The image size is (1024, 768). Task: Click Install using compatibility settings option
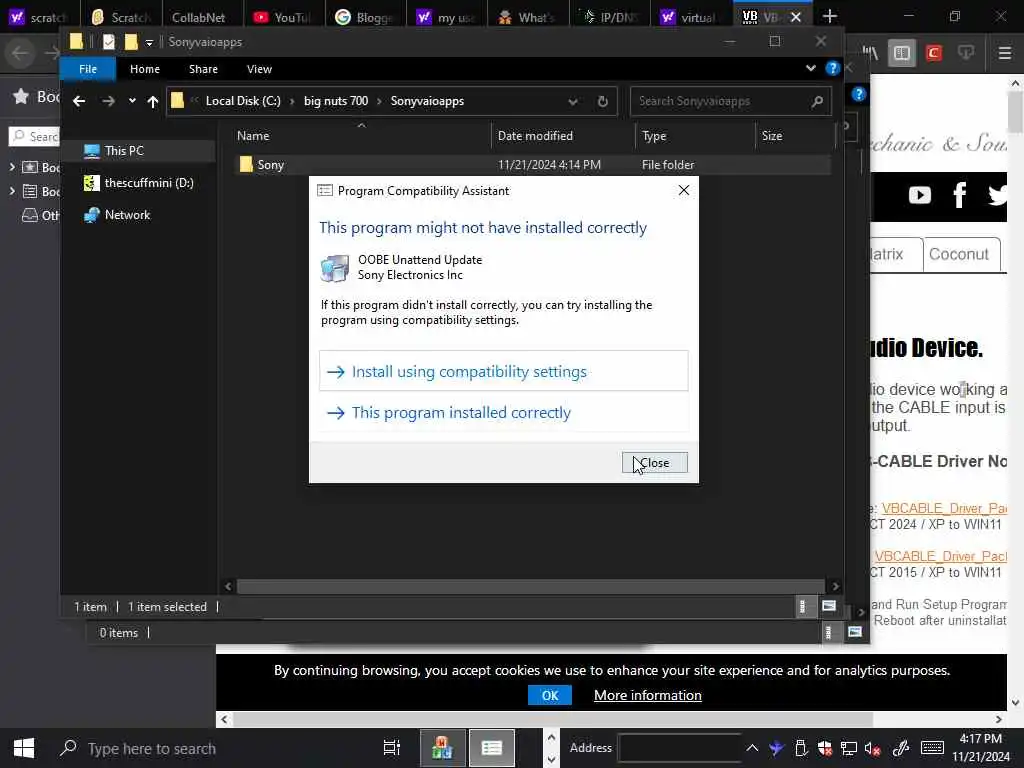click(504, 371)
